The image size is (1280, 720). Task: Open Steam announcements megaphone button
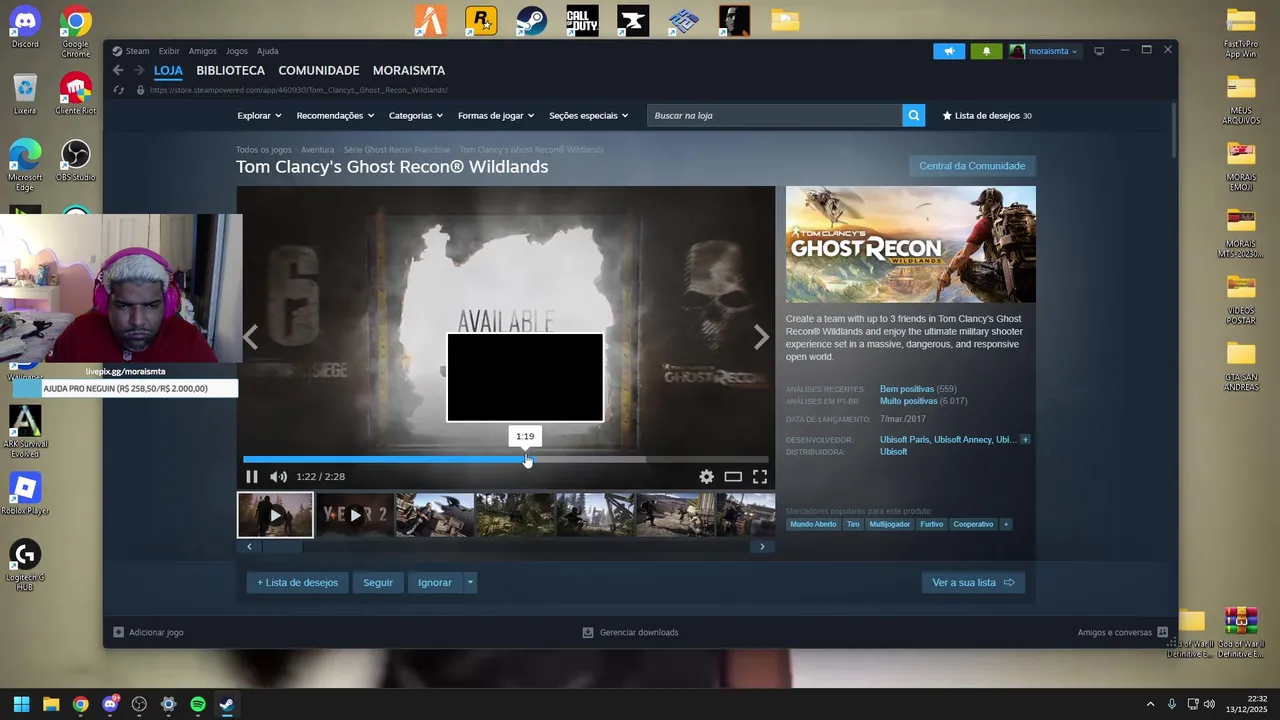[949, 51]
